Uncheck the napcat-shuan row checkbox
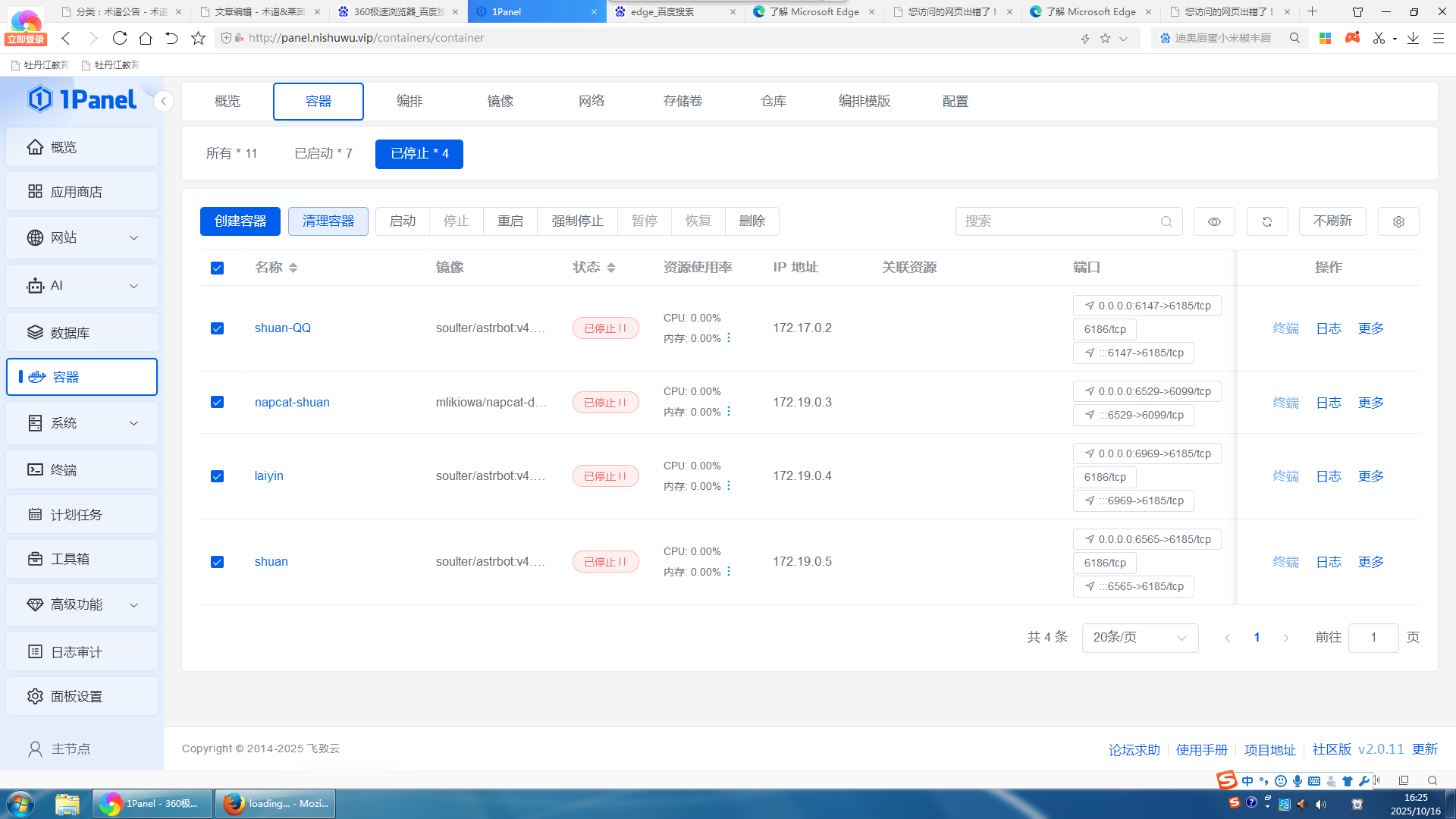The height and width of the screenshot is (819, 1456). [x=217, y=402]
